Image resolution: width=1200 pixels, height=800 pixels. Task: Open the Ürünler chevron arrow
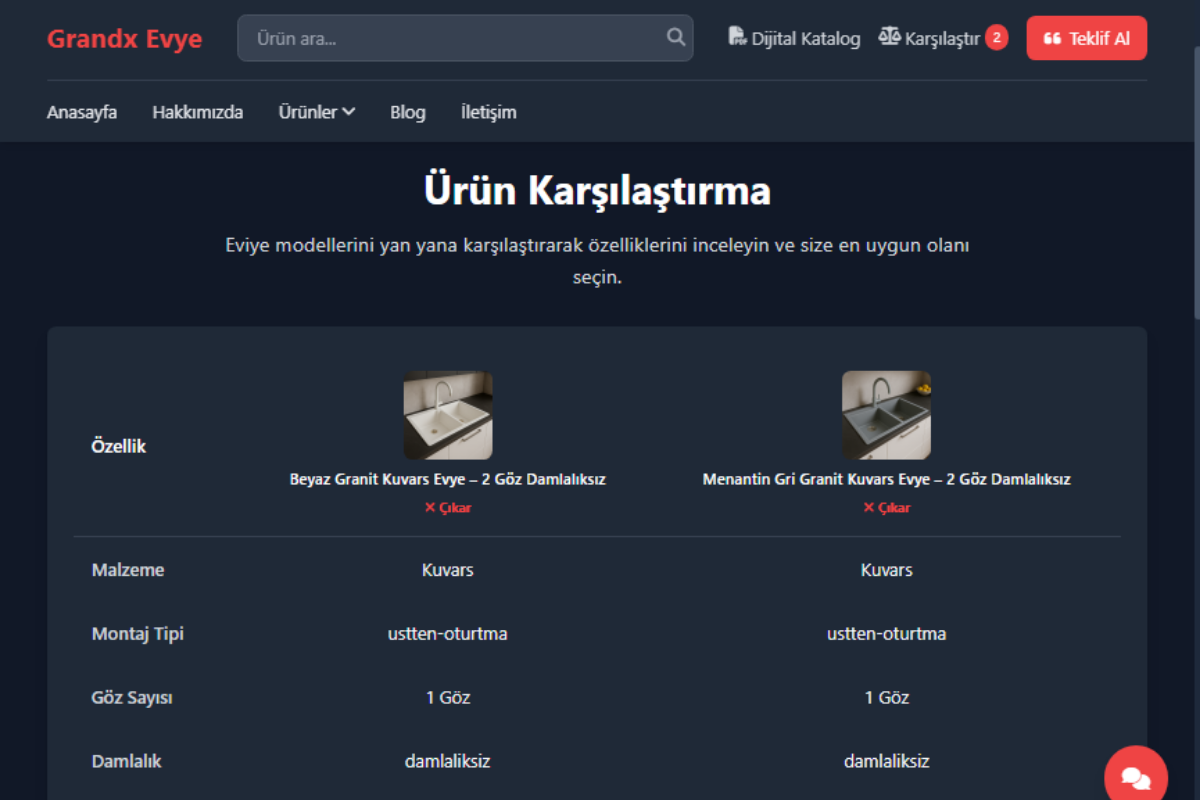348,112
